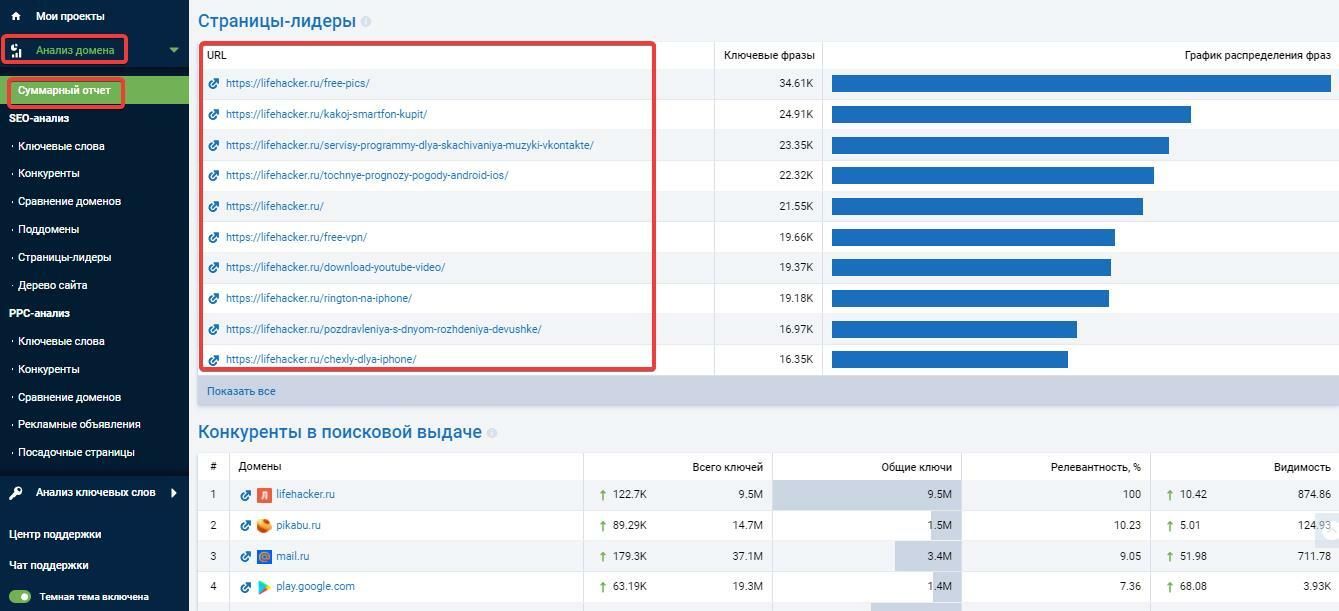Screen dimensions: 1339x611
Task: Open the info icon next to Страницы-лидеры heading
Action: pos(366,21)
